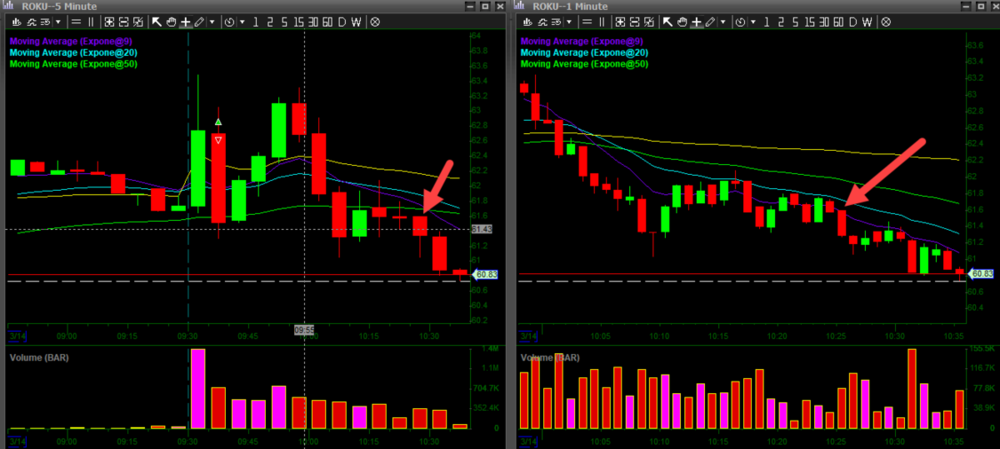Switch the 5 Minute chart to Weekly (W) interval
This screenshot has height=449, width=1000.
(358, 21)
